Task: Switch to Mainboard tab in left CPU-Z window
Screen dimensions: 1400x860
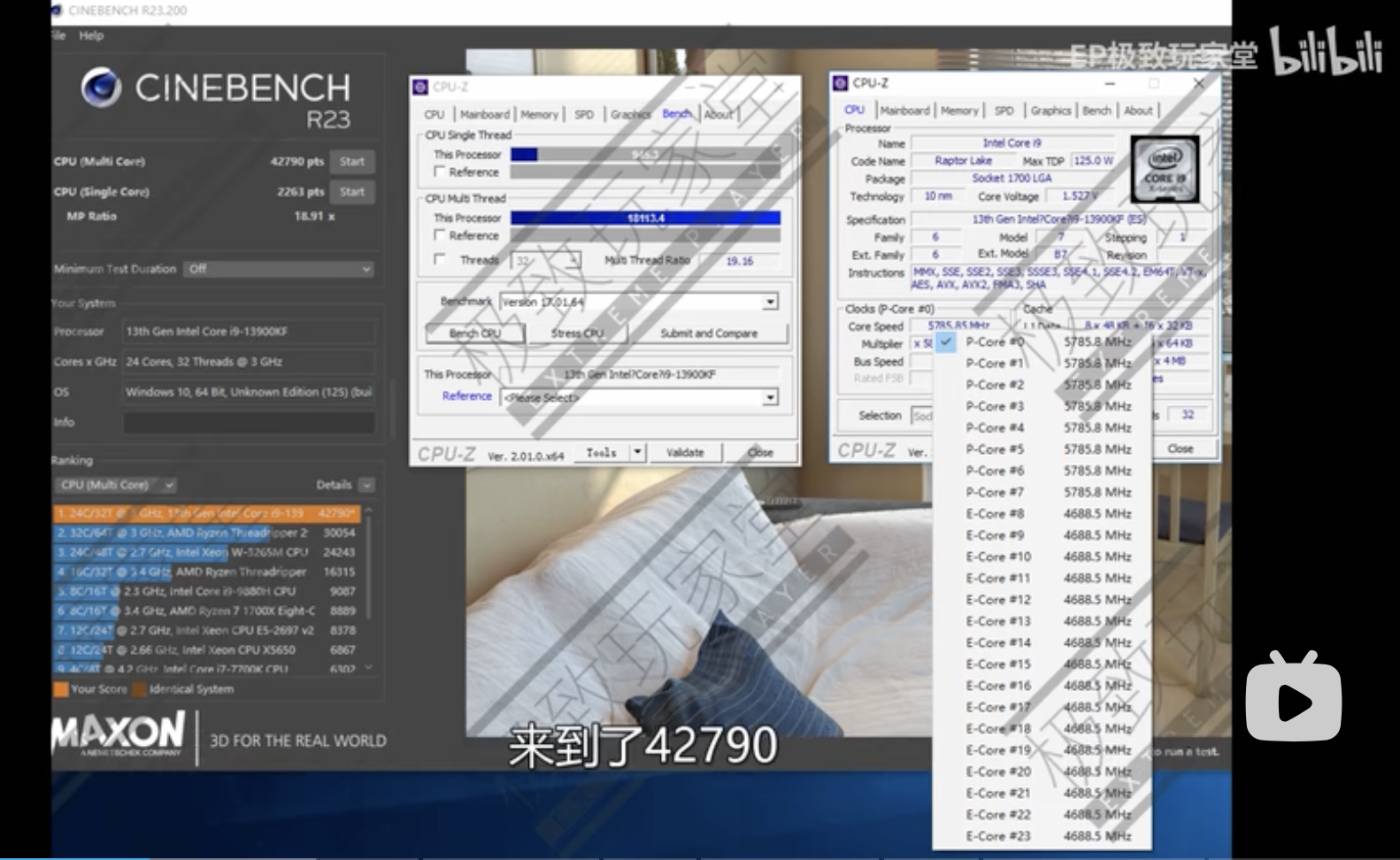Action: click(x=485, y=114)
